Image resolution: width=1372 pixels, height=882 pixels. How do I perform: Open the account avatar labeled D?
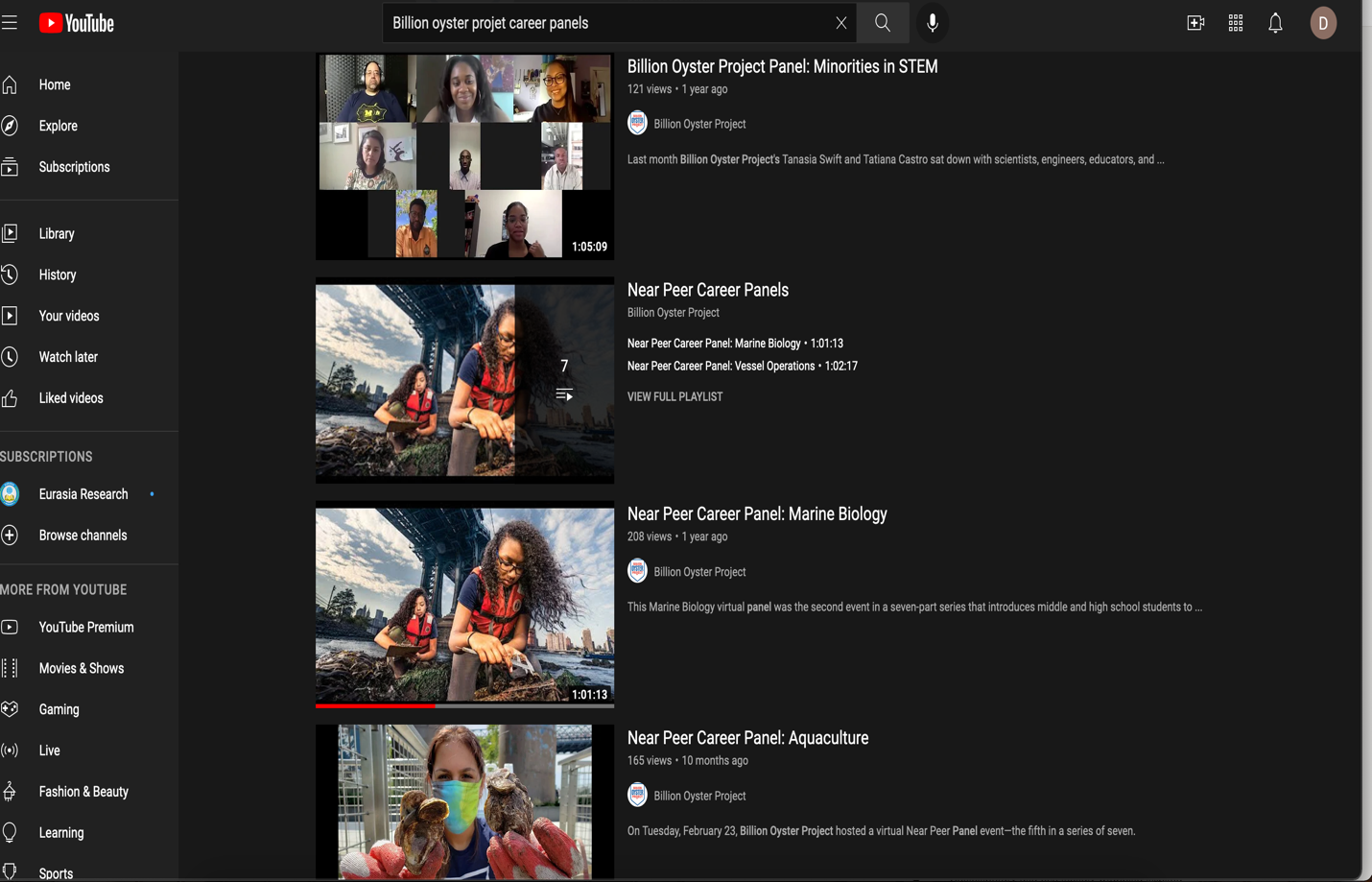coord(1323,23)
